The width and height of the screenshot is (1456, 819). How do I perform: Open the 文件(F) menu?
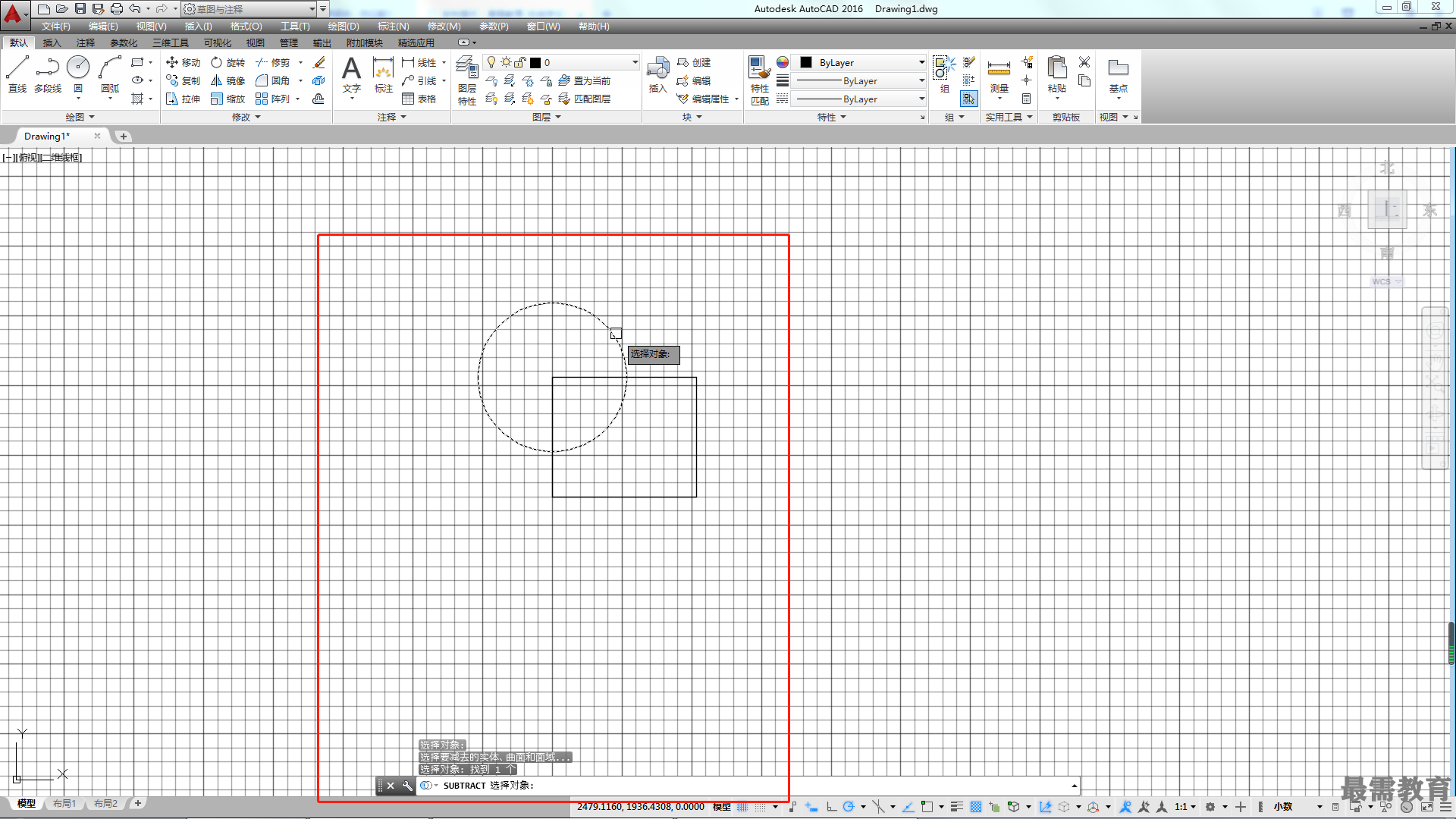[x=55, y=27]
